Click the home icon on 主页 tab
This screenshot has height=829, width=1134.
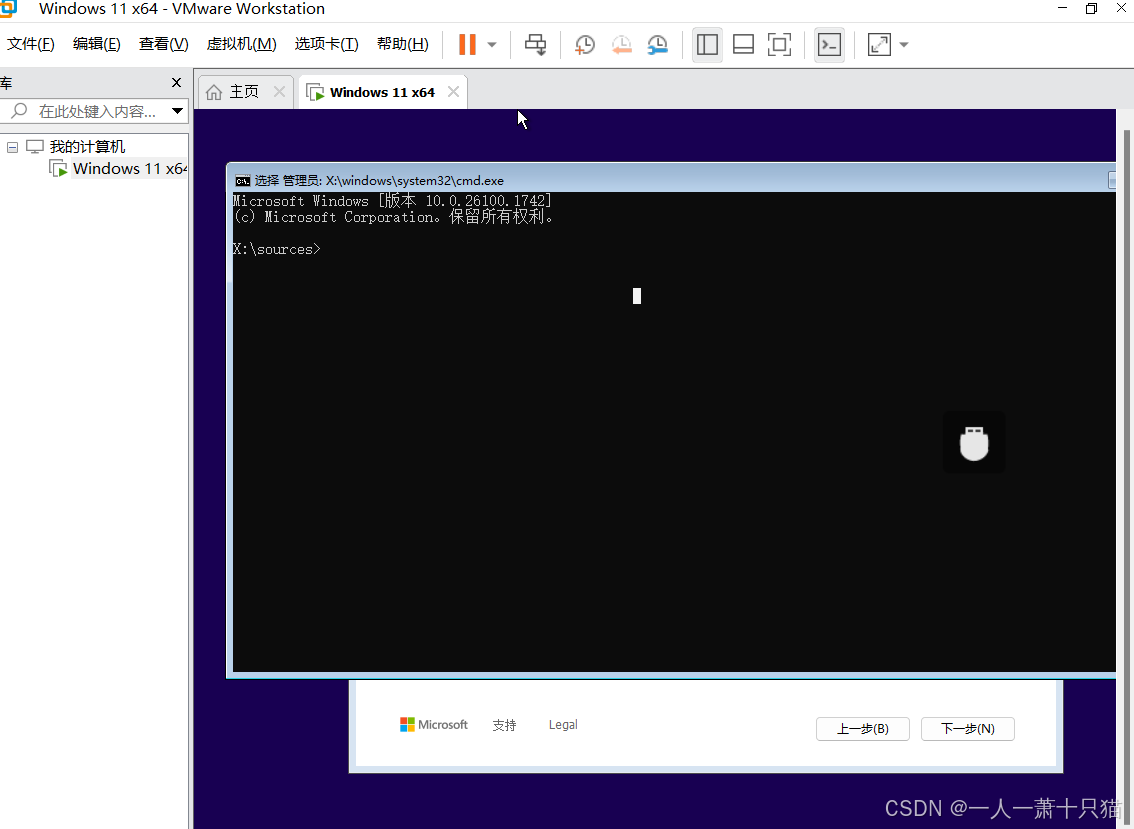[214, 92]
